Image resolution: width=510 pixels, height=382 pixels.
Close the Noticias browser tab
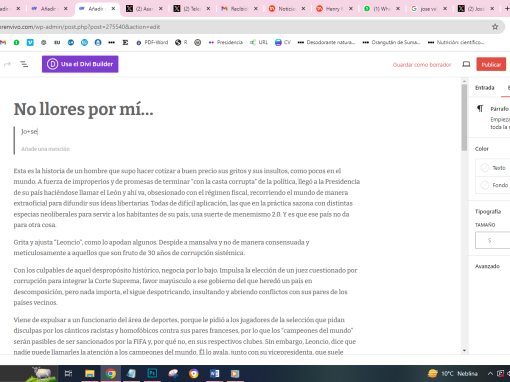(x=303, y=9)
